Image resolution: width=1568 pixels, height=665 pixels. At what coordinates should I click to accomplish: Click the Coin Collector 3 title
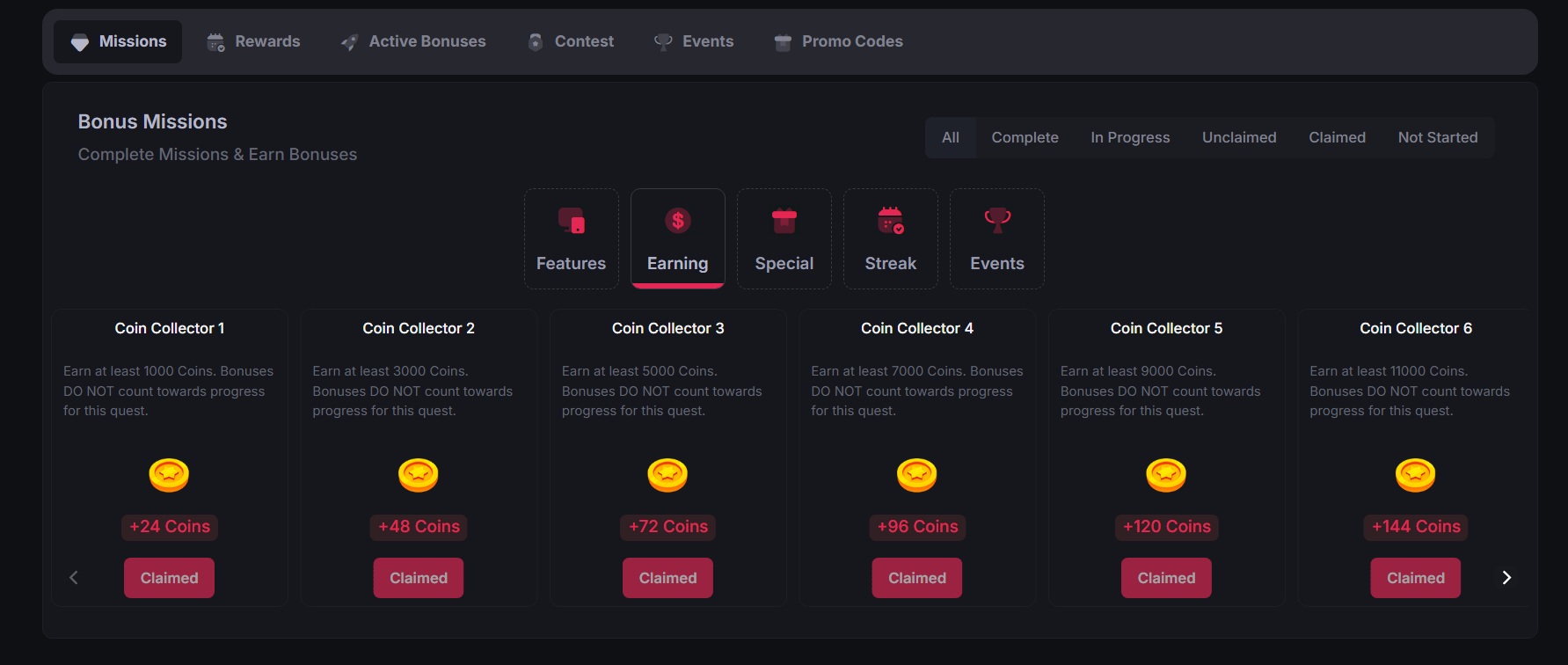pos(667,328)
